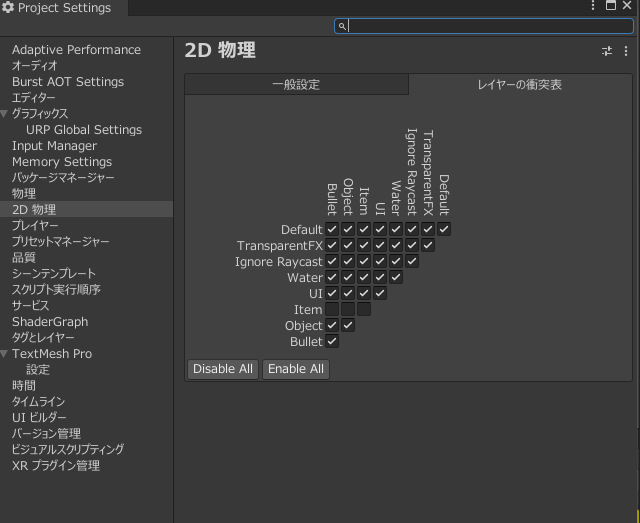Image resolution: width=640 pixels, height=523 pixels.
Task: Toggle Default row Item column checkbox
Action: pyautogui.click(x=364, y=229)
